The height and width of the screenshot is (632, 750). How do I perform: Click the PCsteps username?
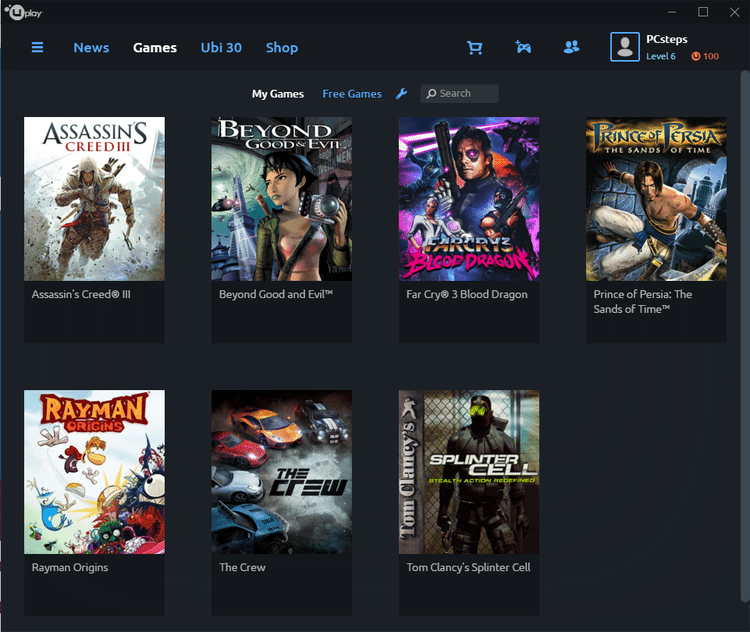[667, 39]
